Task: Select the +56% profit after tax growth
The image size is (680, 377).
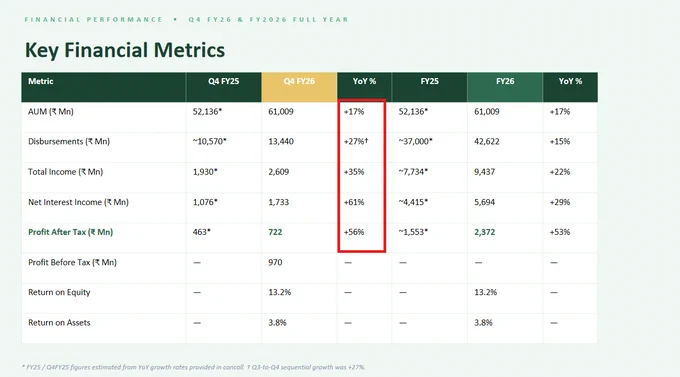Action: [354, 232]
